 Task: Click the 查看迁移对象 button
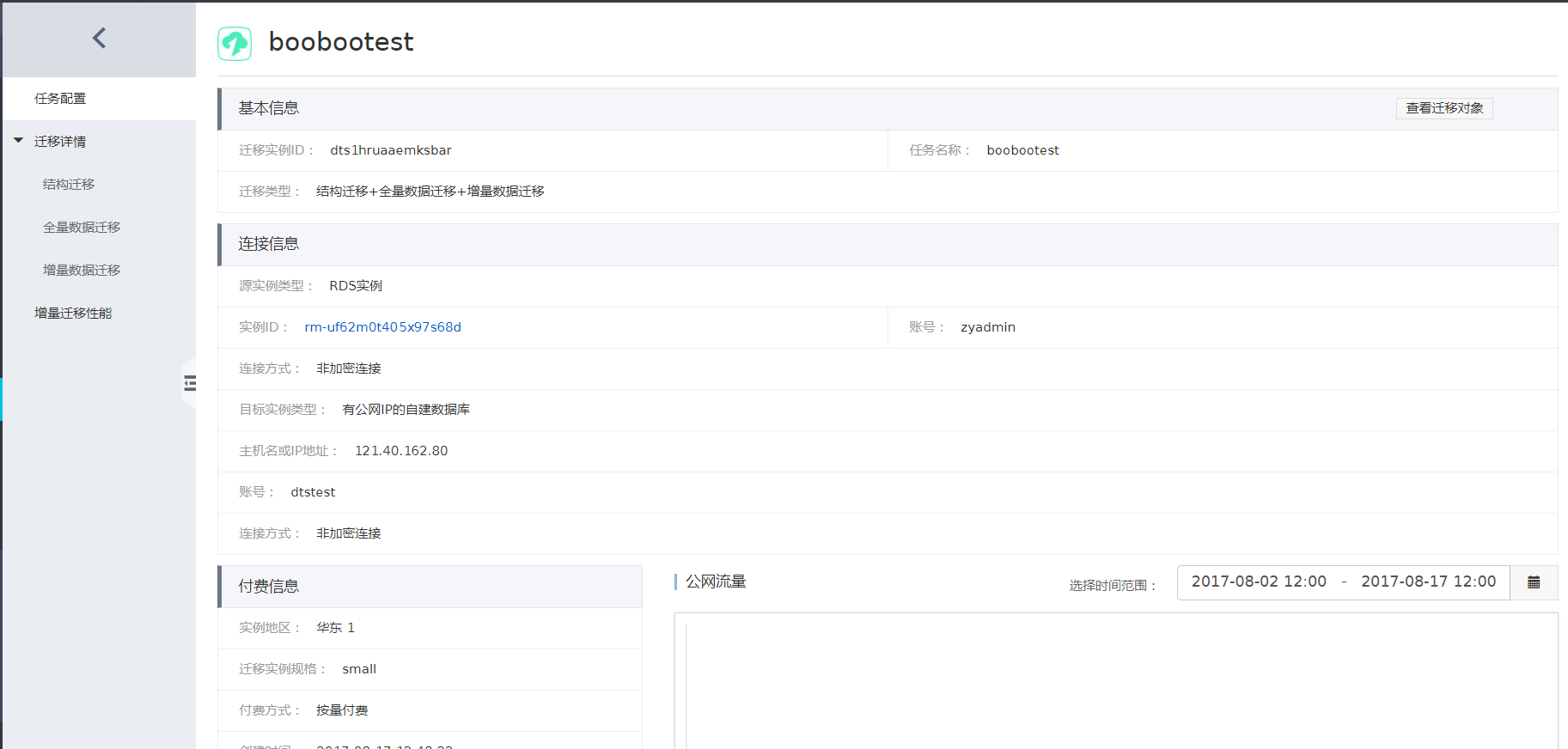(x=1443, y=108)
